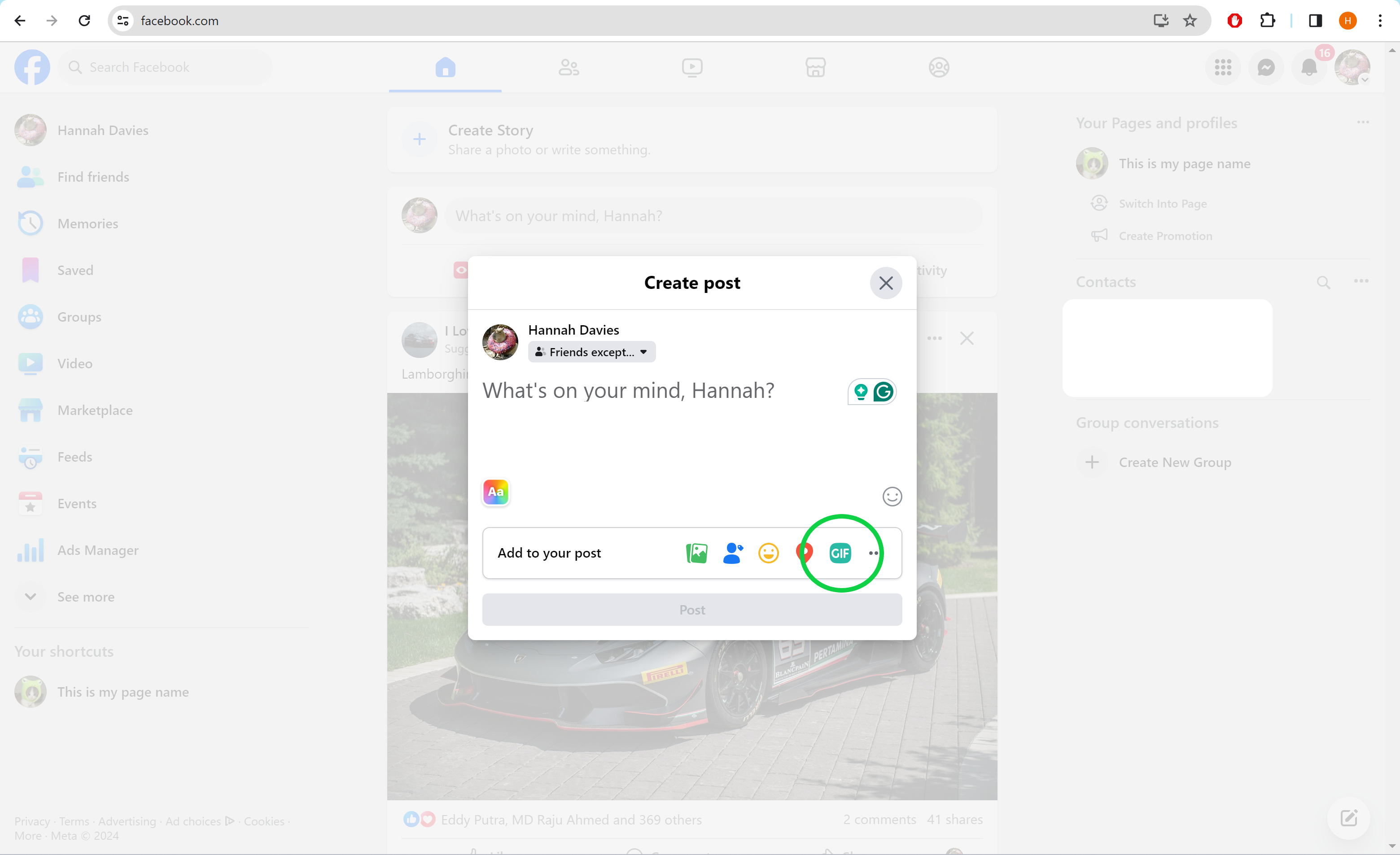Open Messenger chats

point(1266,67)
